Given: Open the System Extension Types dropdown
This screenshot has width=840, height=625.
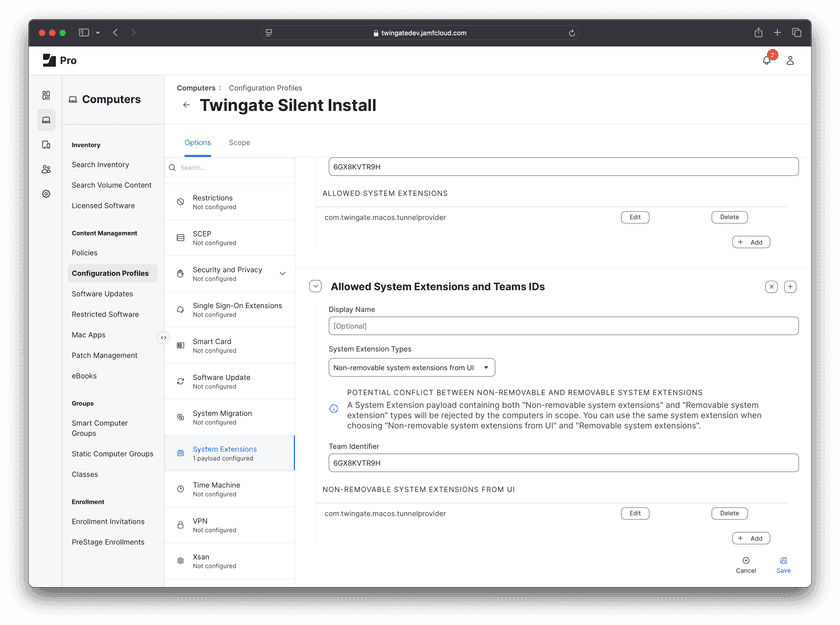Looking at the screenshot, I should (x=411, y=368).
